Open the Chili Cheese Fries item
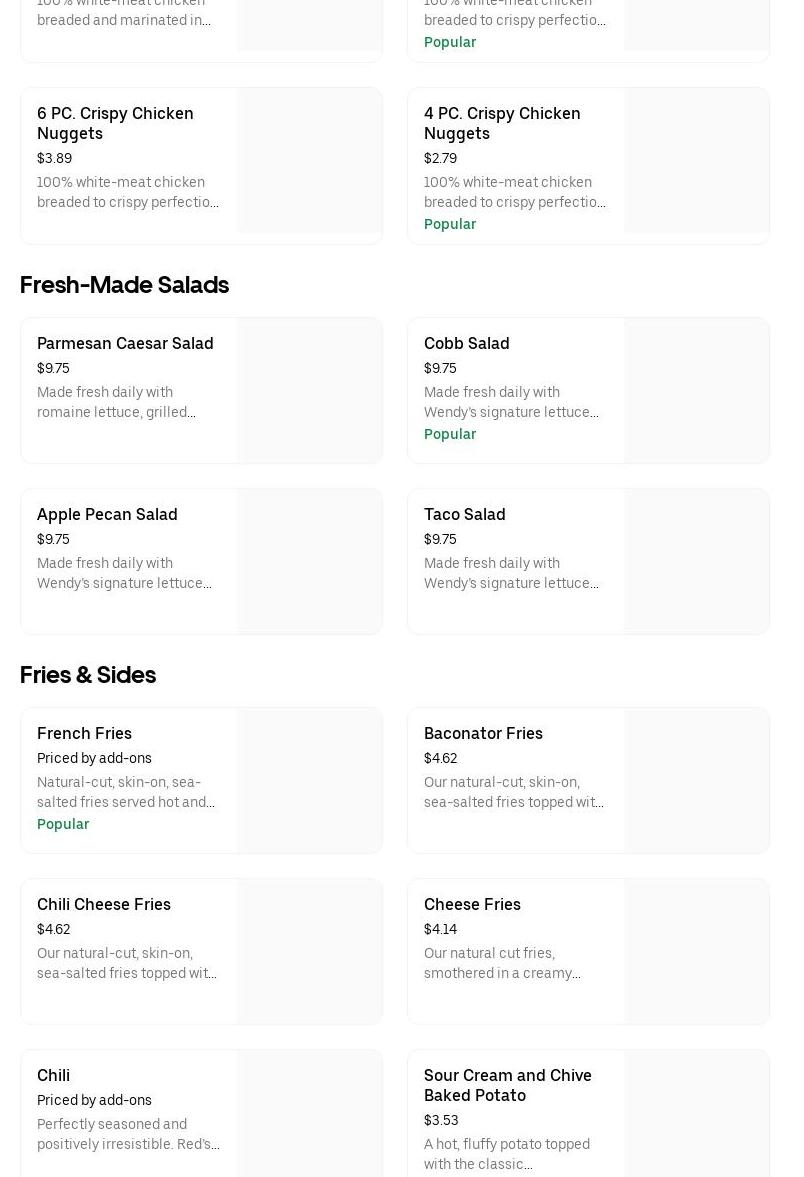Screen dimensions: 804x1177 (x=104, y=904)
